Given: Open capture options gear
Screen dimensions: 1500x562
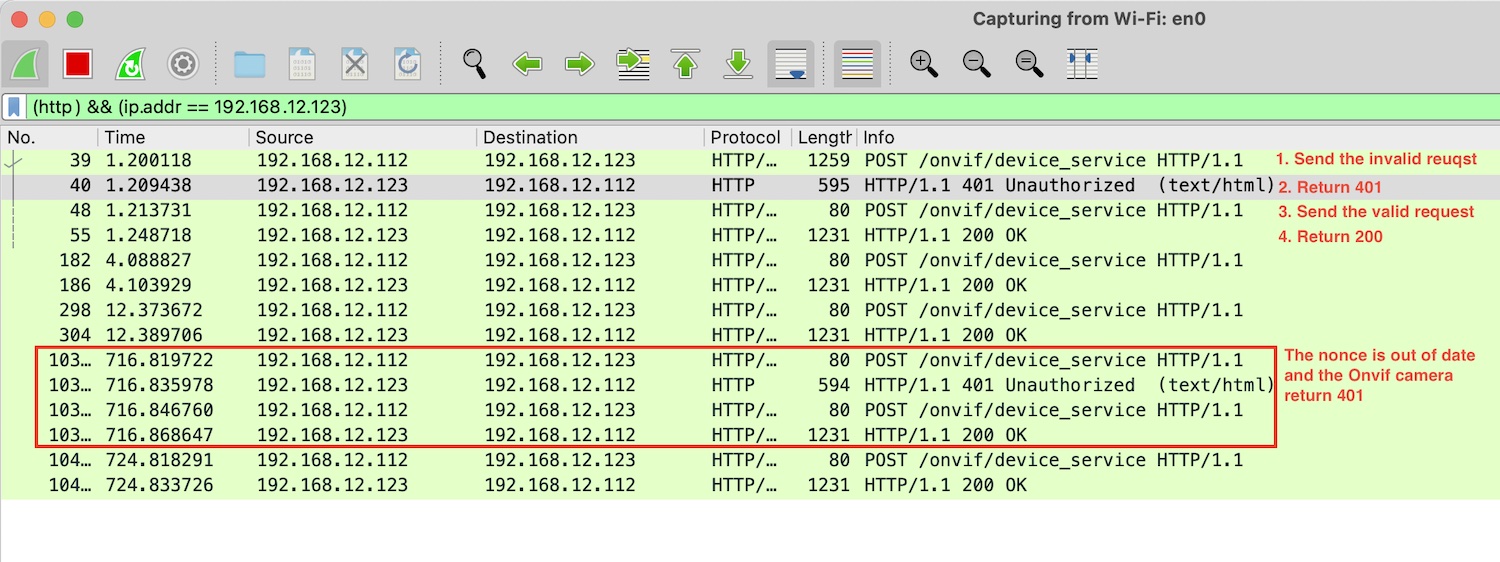Looking at the screenshot, I should (x=182, y=65).
